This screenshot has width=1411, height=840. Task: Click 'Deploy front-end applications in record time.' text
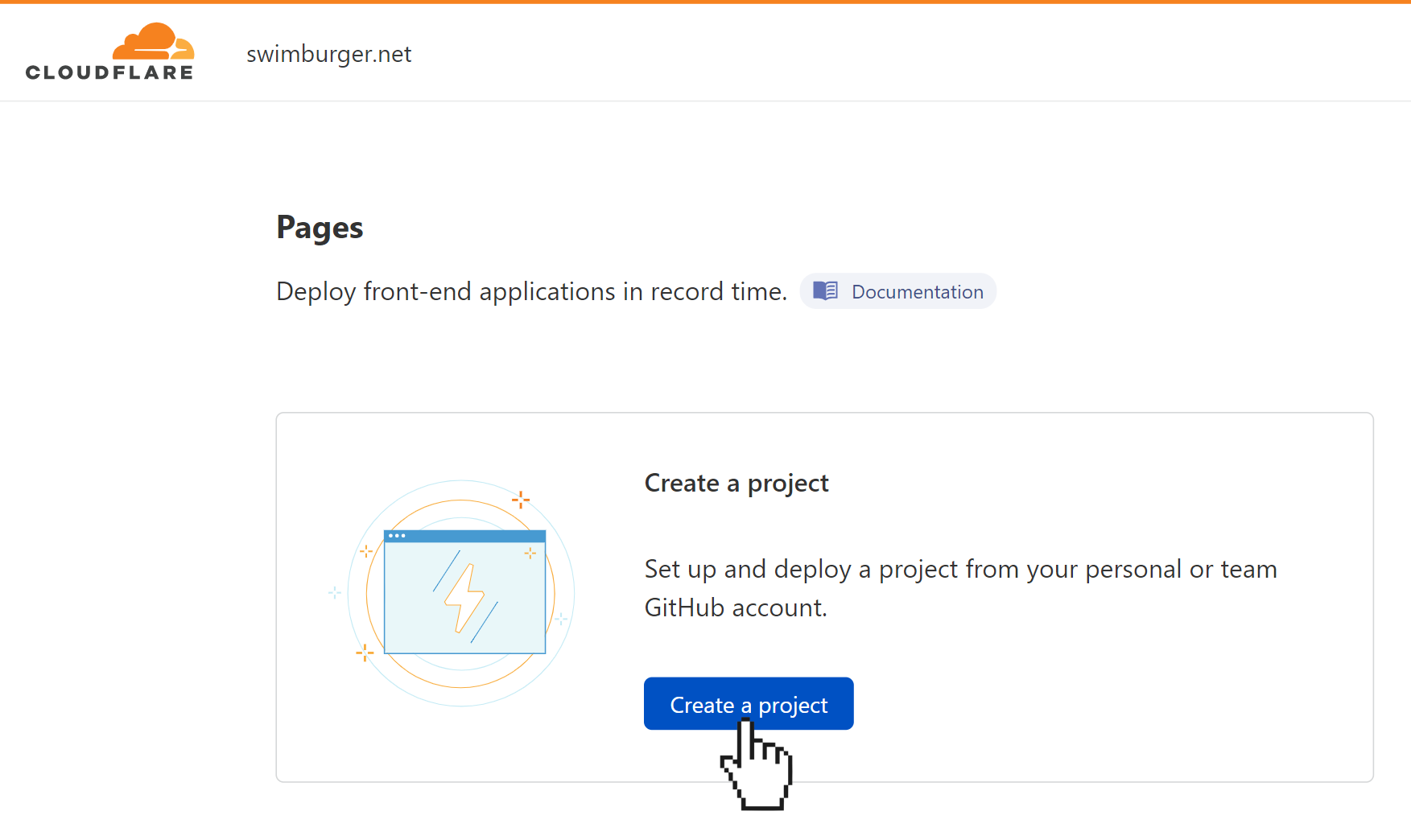pyautogui.click(x=531, y=291)
